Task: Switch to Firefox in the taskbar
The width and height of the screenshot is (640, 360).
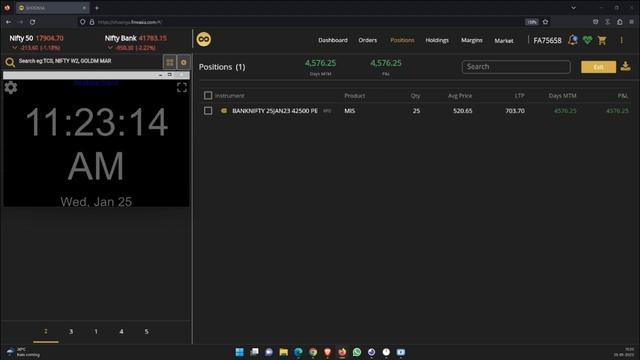Action: click(x=342, y=352)
